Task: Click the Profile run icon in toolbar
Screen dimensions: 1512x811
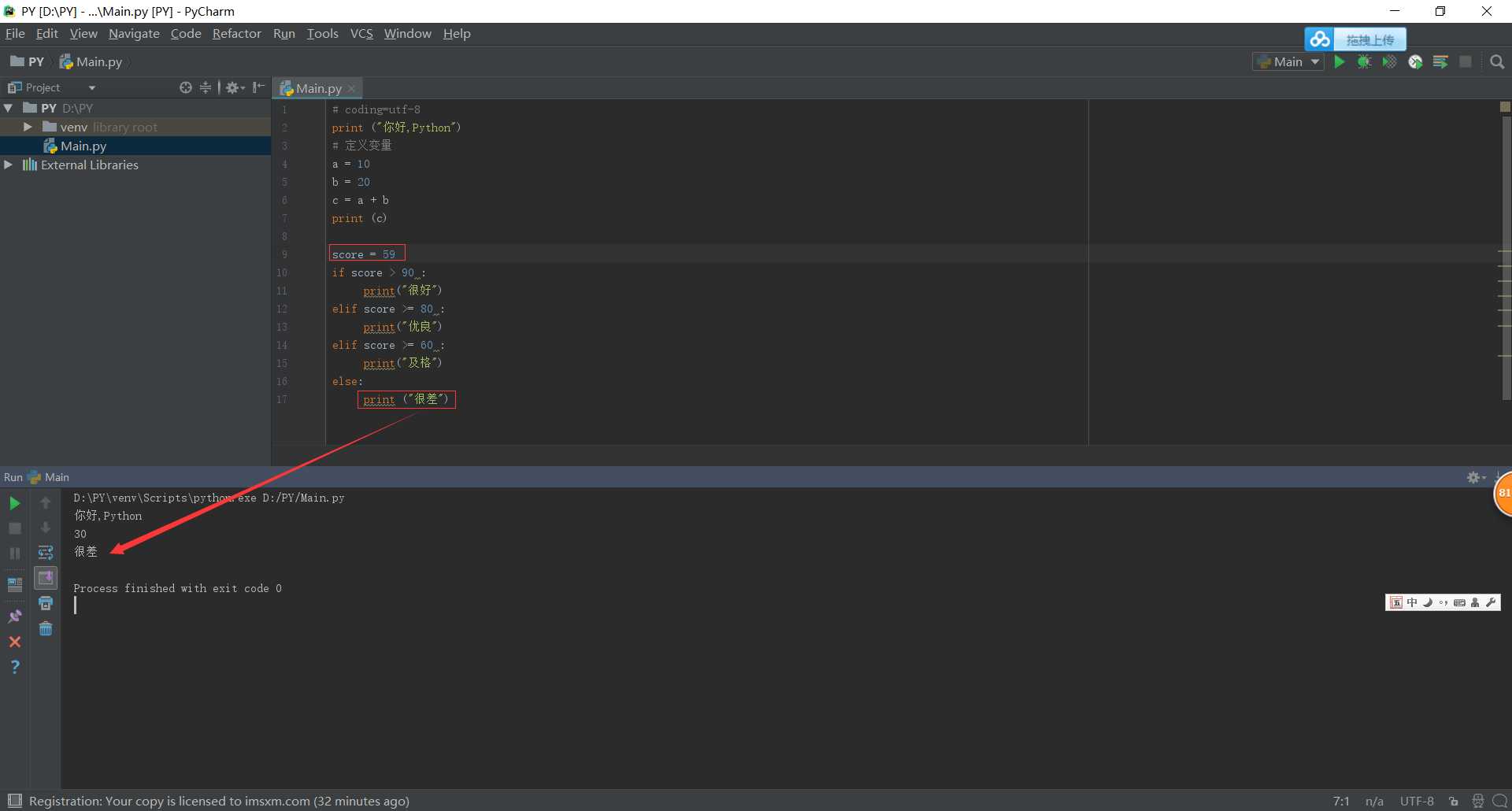Action: (1415, 61)
